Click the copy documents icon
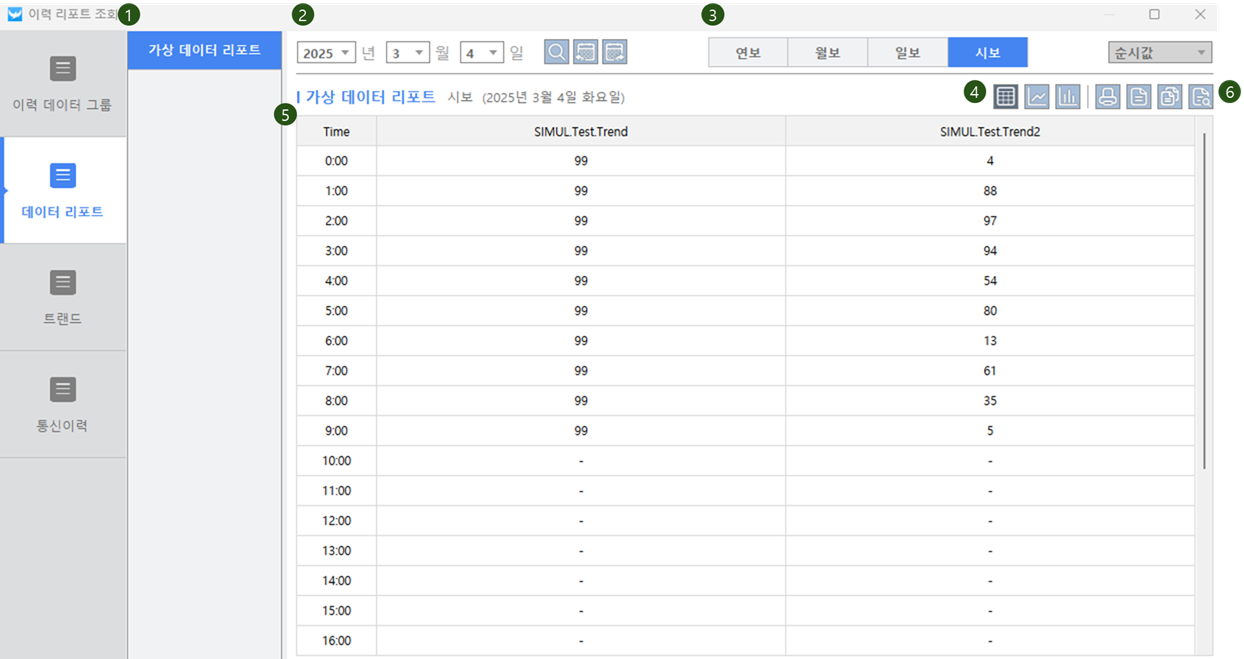 pos(1169,96)
